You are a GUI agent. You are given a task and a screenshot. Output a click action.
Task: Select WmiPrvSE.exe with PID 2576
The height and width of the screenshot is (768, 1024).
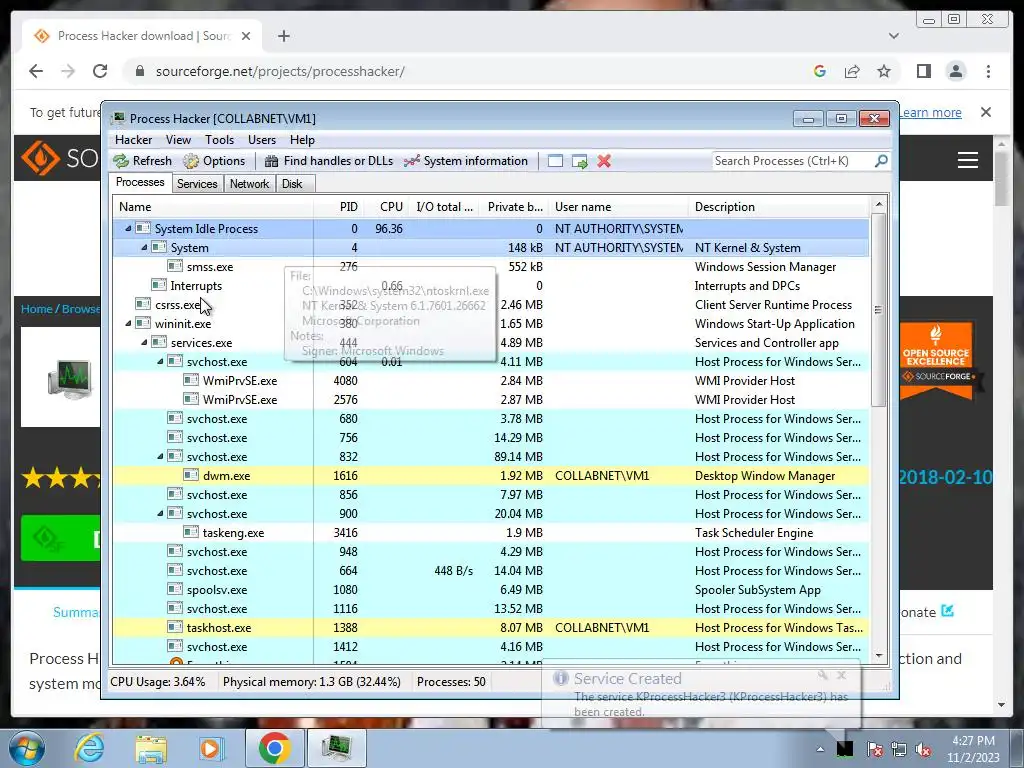click(490, 399)
